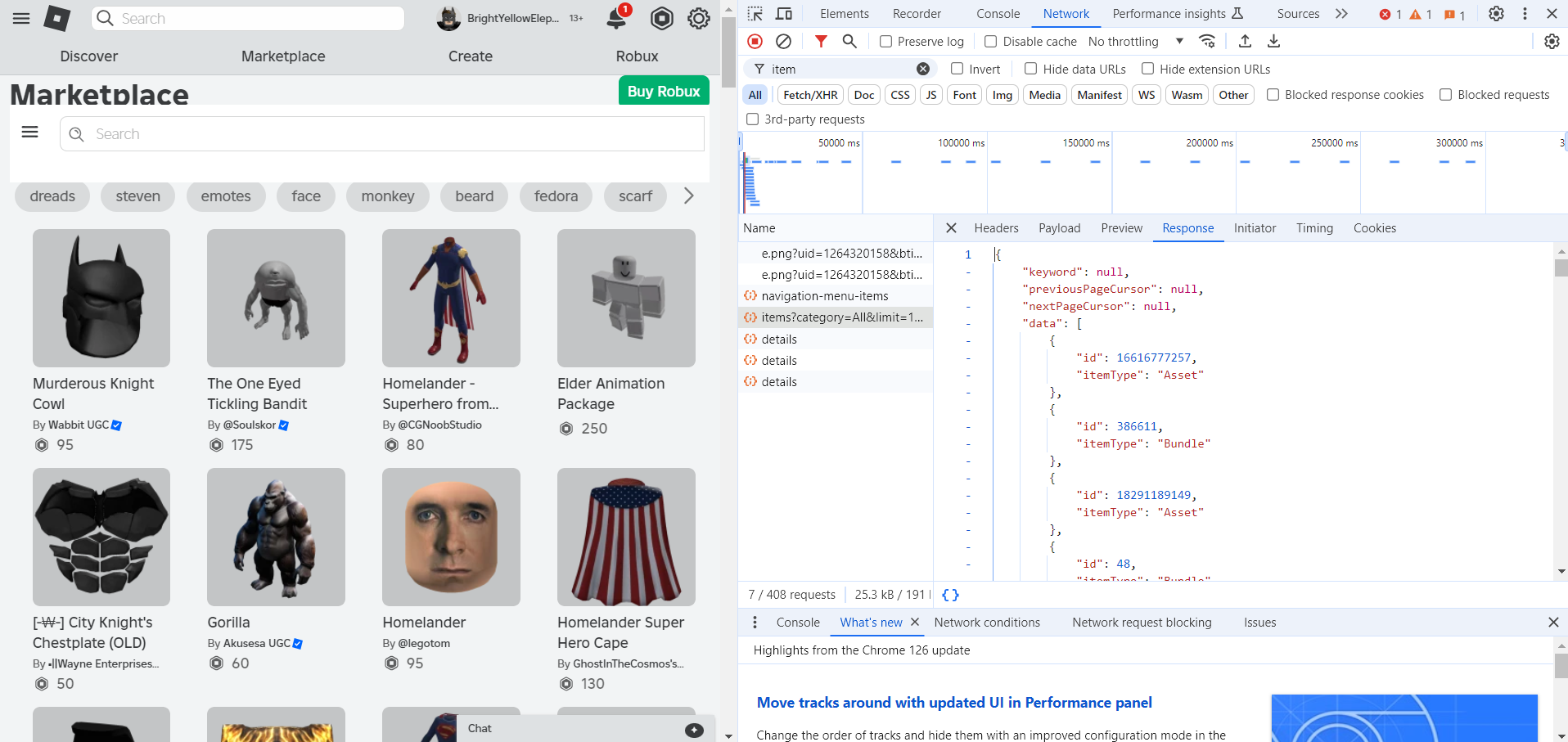Toggle the device toolbar icon
Image resolution: width=1568 pixels, height=742 pixels.
point(783,14)
